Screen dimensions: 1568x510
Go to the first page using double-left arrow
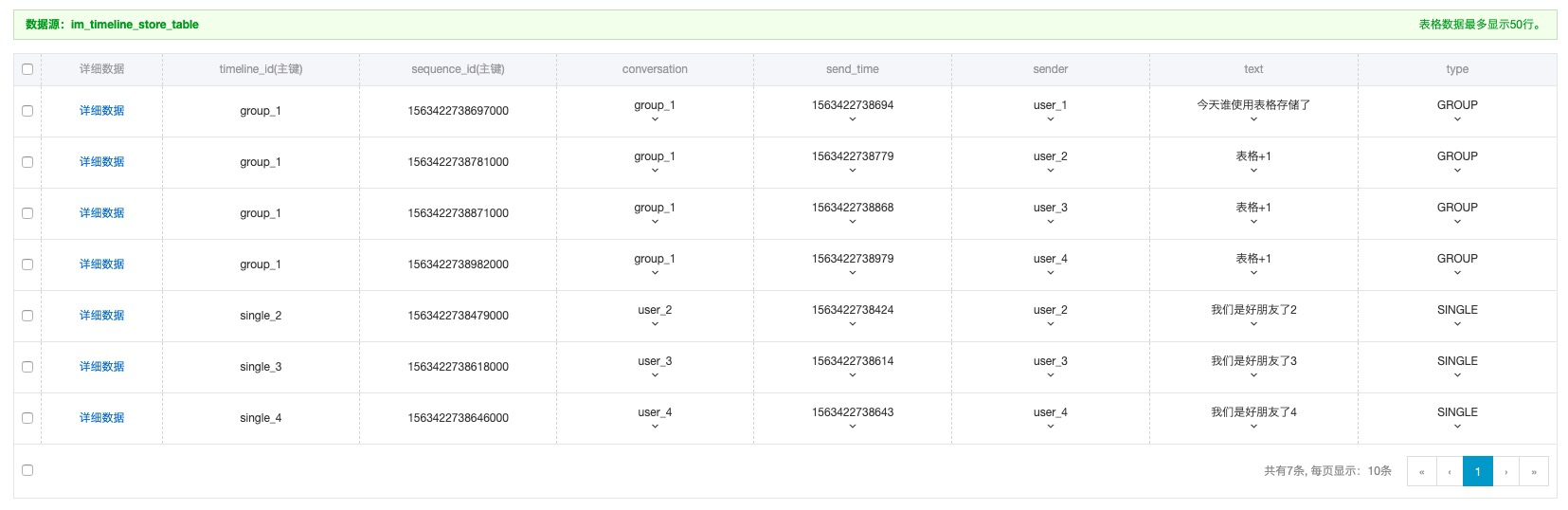[1421, 471]
